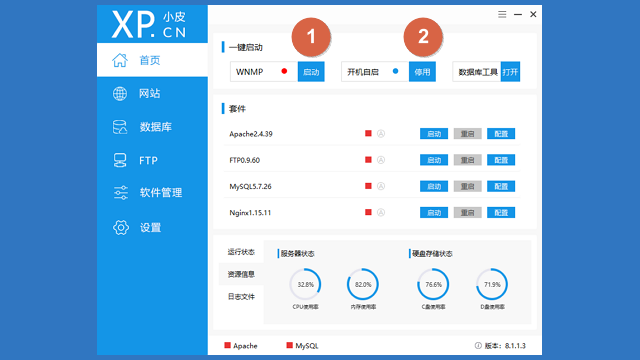The height and width of the screenshot is (360, 640).
Task: Restart FTP0.9.60 service
Action: coord(467,160)
